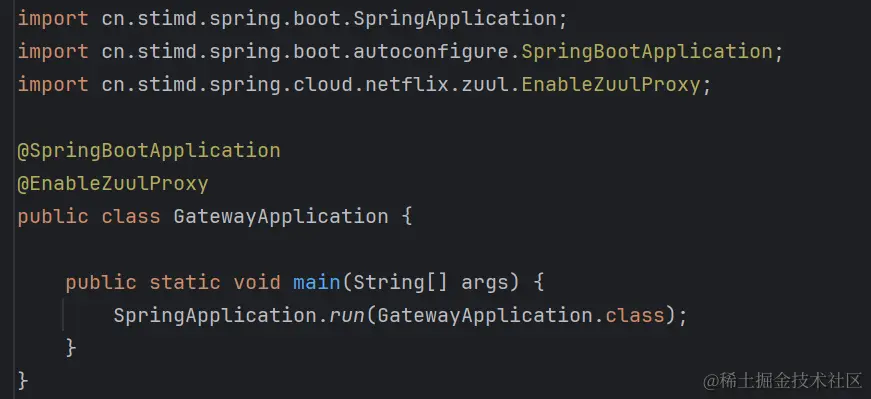
Task: Click the class keyword before GatewayApplication
Action: pos(131,216)
